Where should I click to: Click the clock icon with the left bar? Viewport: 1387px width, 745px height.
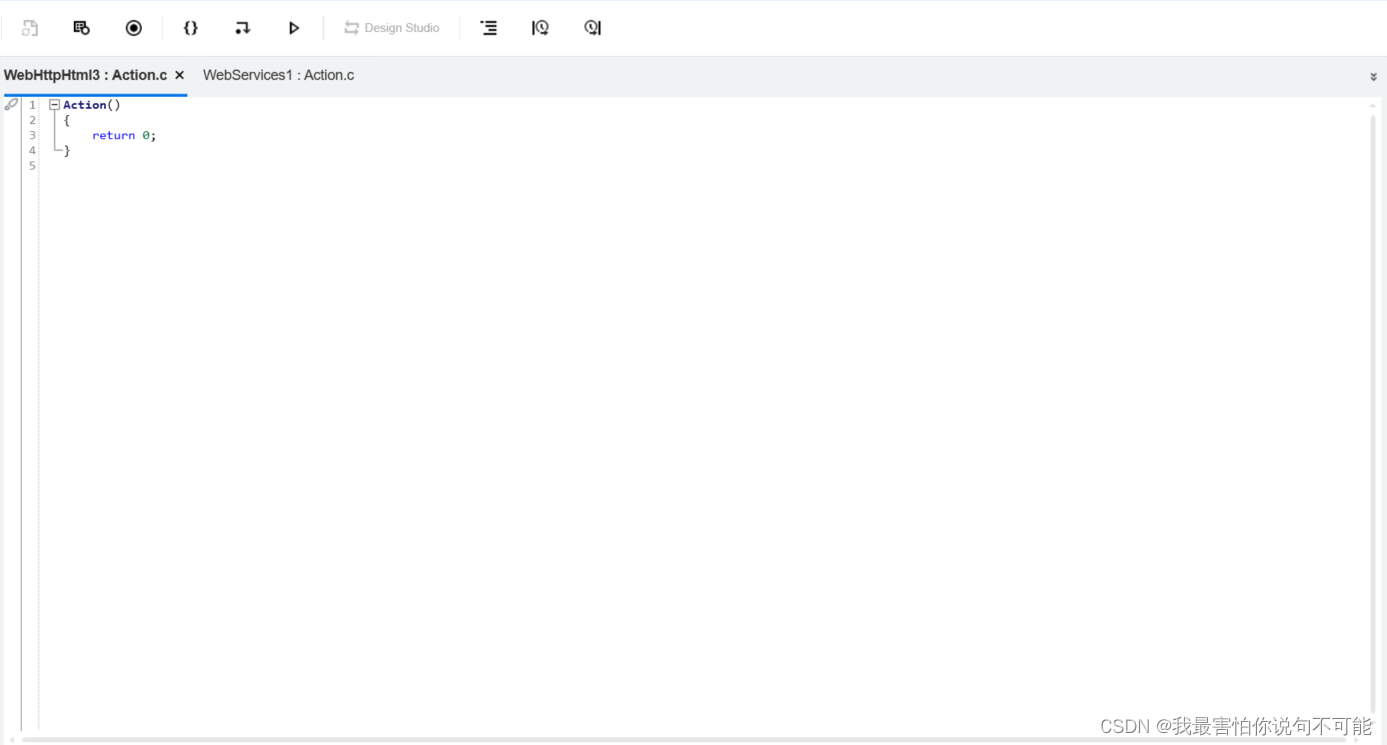541,28
